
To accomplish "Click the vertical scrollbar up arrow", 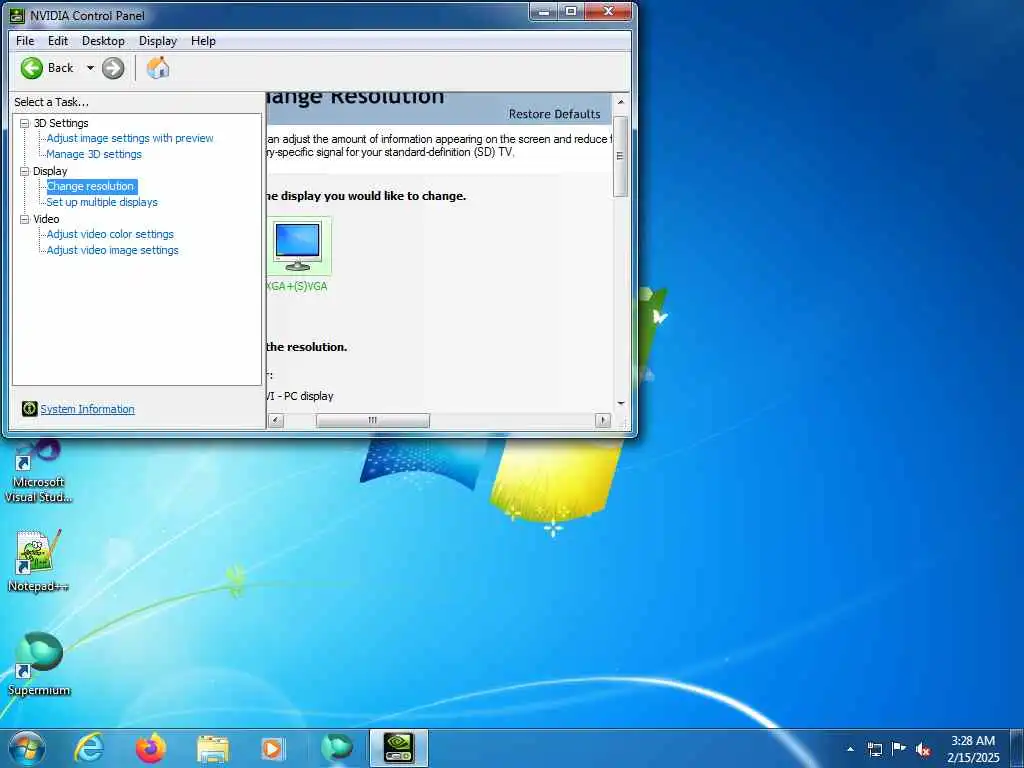I will click(x=620, y=103).
